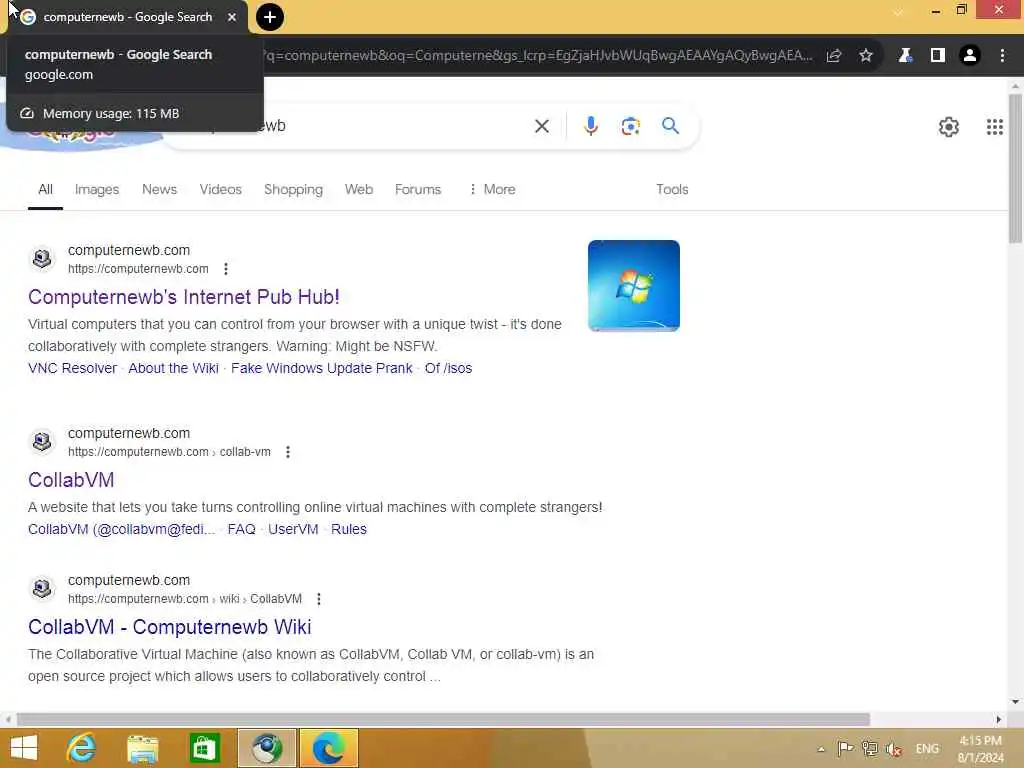Open the Fake Windows Update Prank sitelink
The image size is (1024, 768).
point(321,368)
